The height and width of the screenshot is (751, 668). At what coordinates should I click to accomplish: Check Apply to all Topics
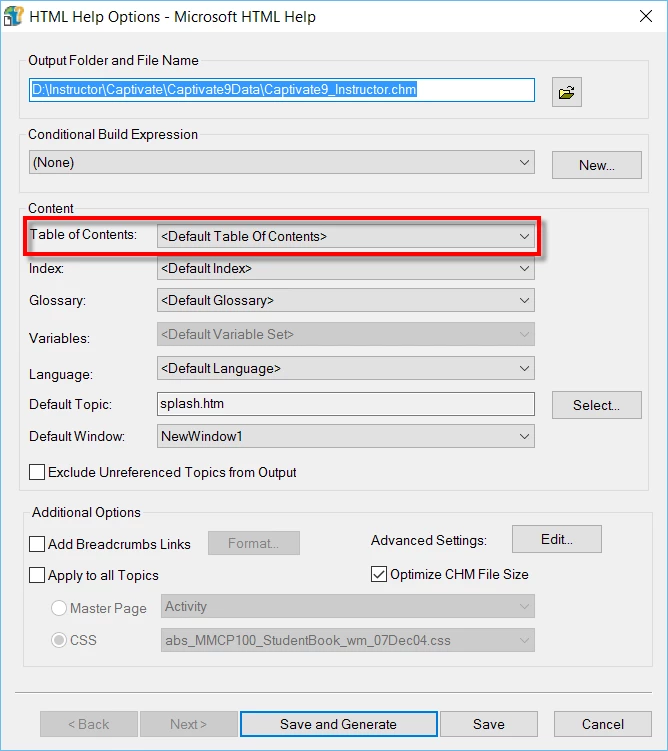click(37, 575)
